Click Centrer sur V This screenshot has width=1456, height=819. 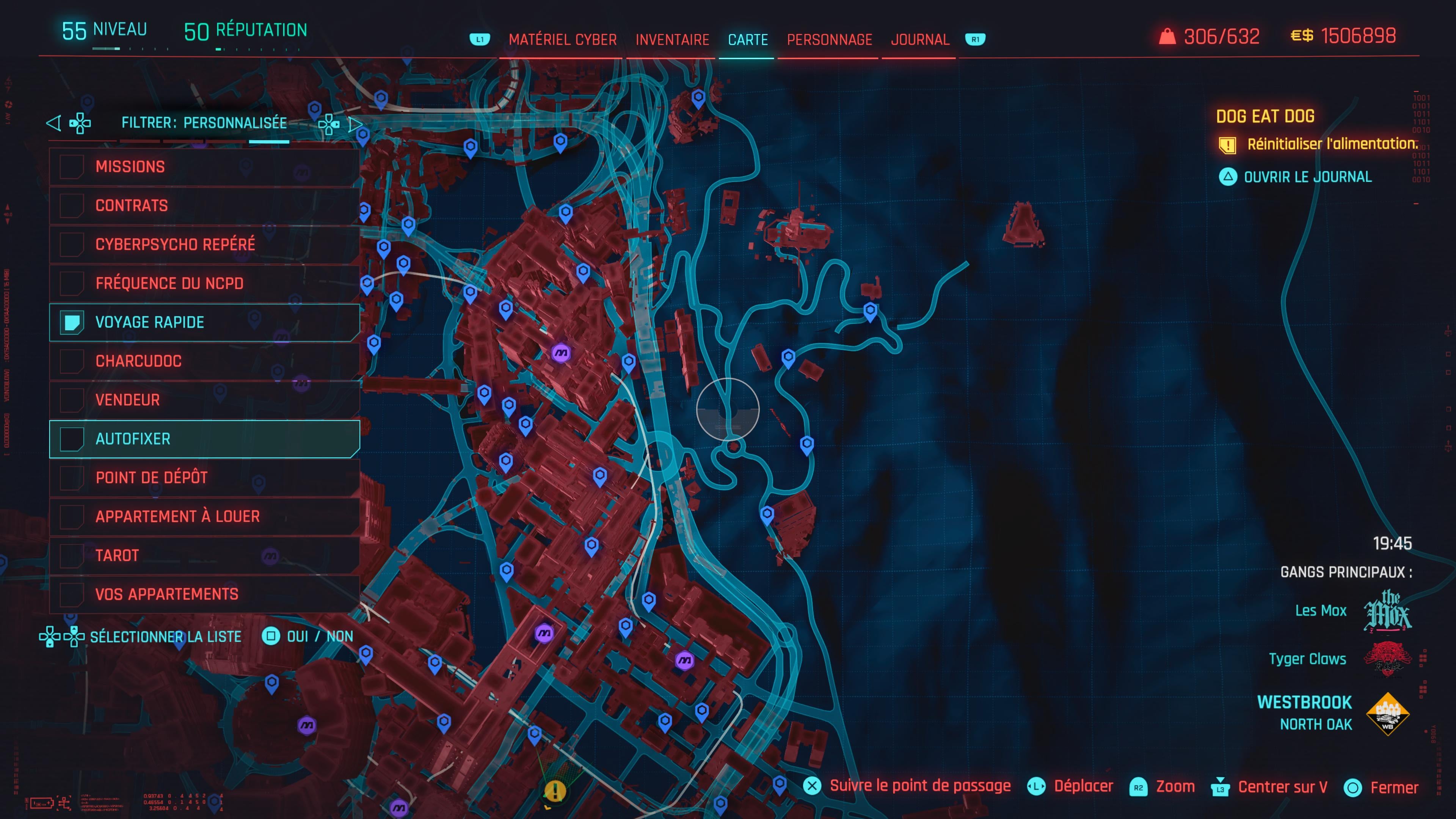pyautogui.click(x=1282, y=787)
